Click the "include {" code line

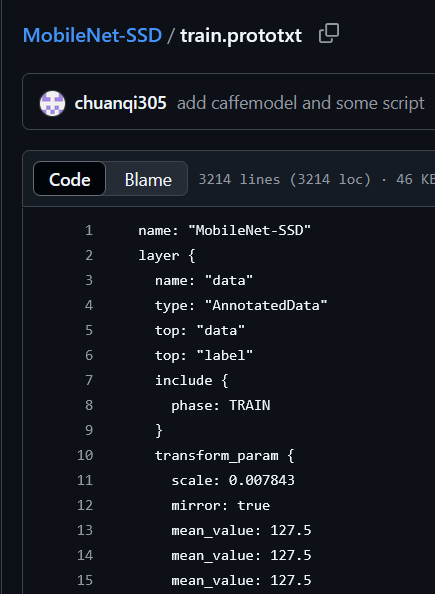(x=192, y=381)
